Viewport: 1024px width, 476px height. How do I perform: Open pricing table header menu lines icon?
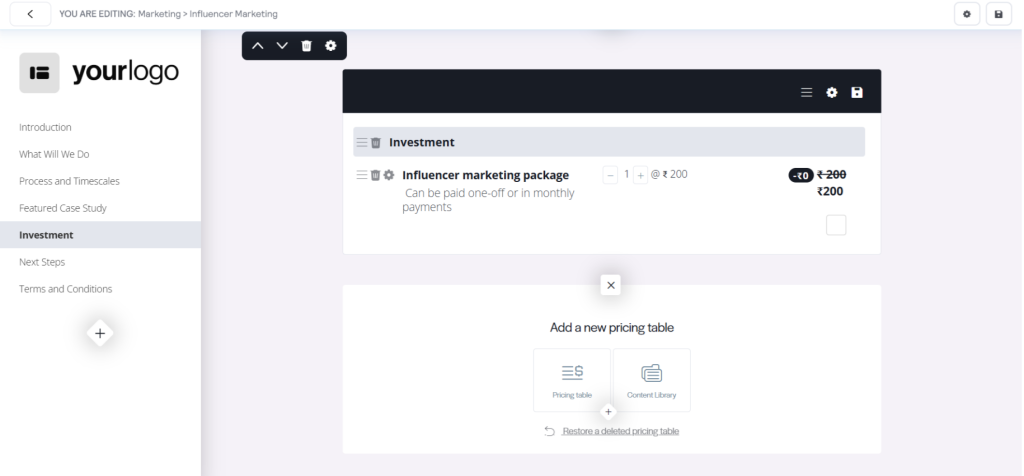click(807, 93)
